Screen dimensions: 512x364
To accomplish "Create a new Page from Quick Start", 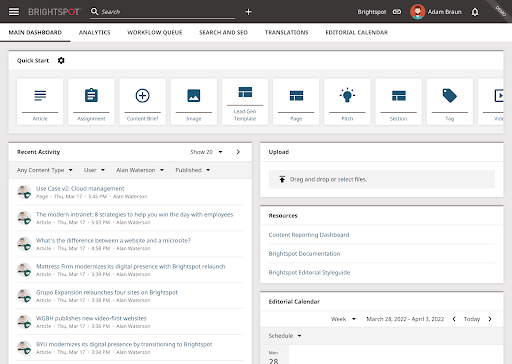I will [x=296, y=102].
